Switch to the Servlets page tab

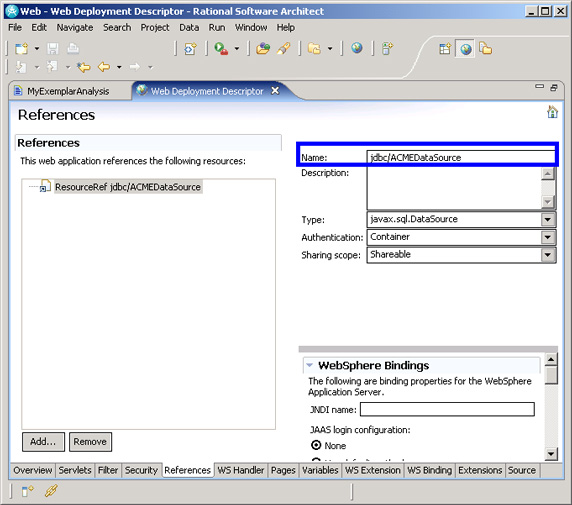[x=75, y=470]
